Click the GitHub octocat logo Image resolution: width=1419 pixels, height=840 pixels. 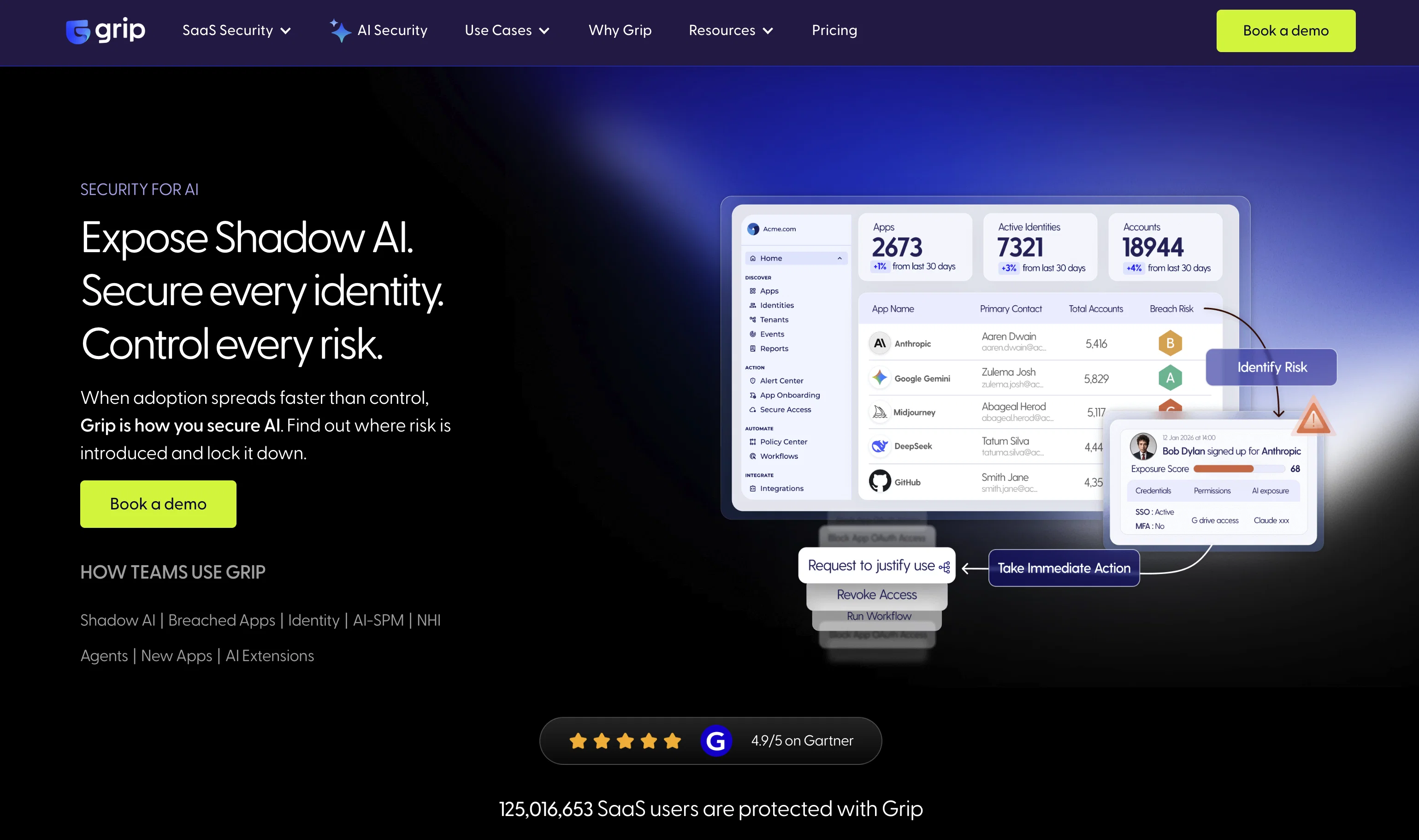point(880,482)
